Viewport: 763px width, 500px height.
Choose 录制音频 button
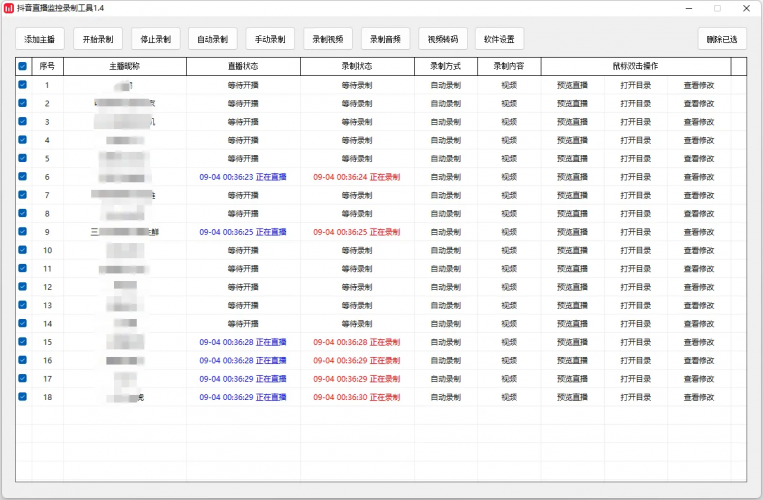(x=385, y=39)
